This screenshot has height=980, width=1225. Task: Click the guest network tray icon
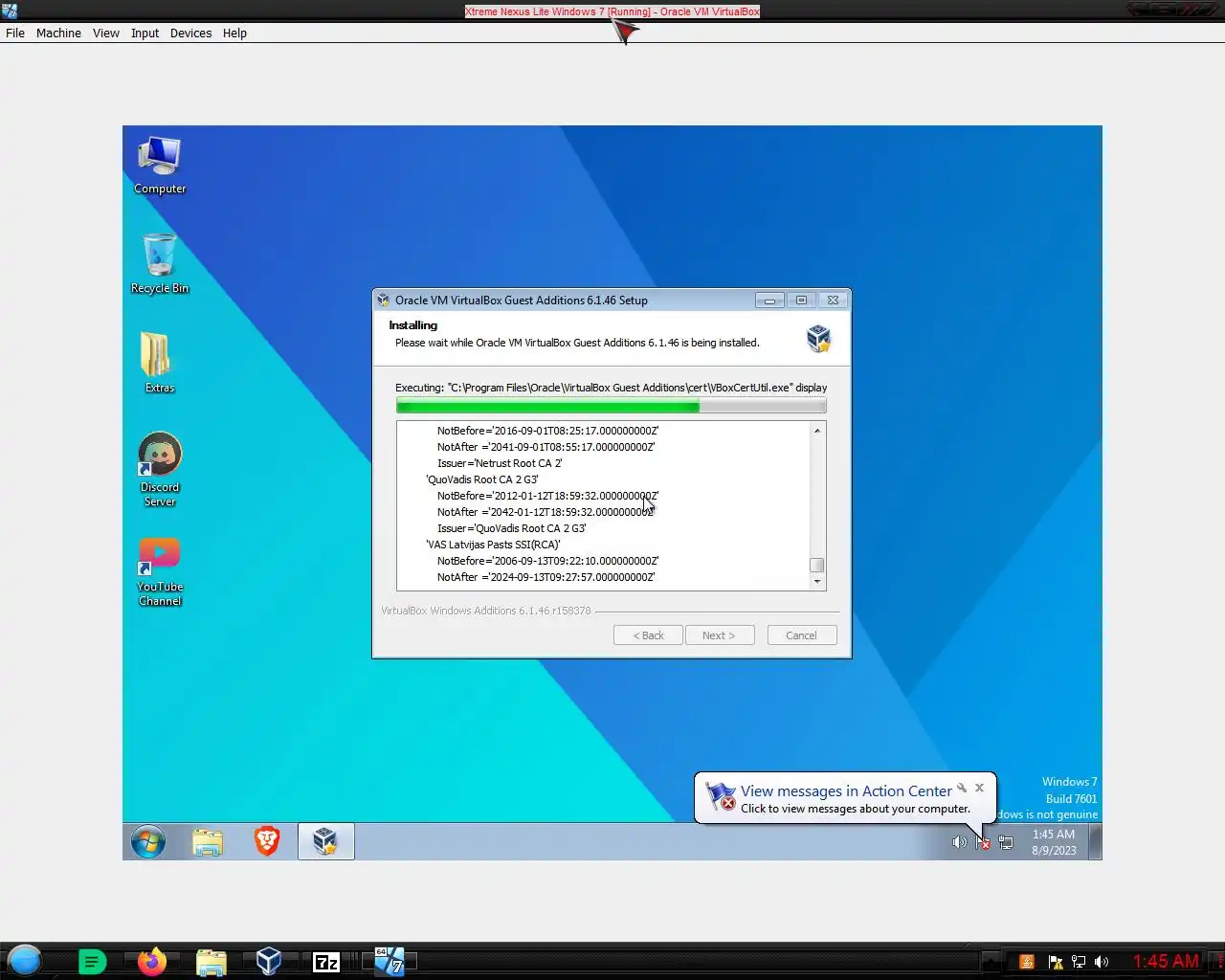[1006, 842]
